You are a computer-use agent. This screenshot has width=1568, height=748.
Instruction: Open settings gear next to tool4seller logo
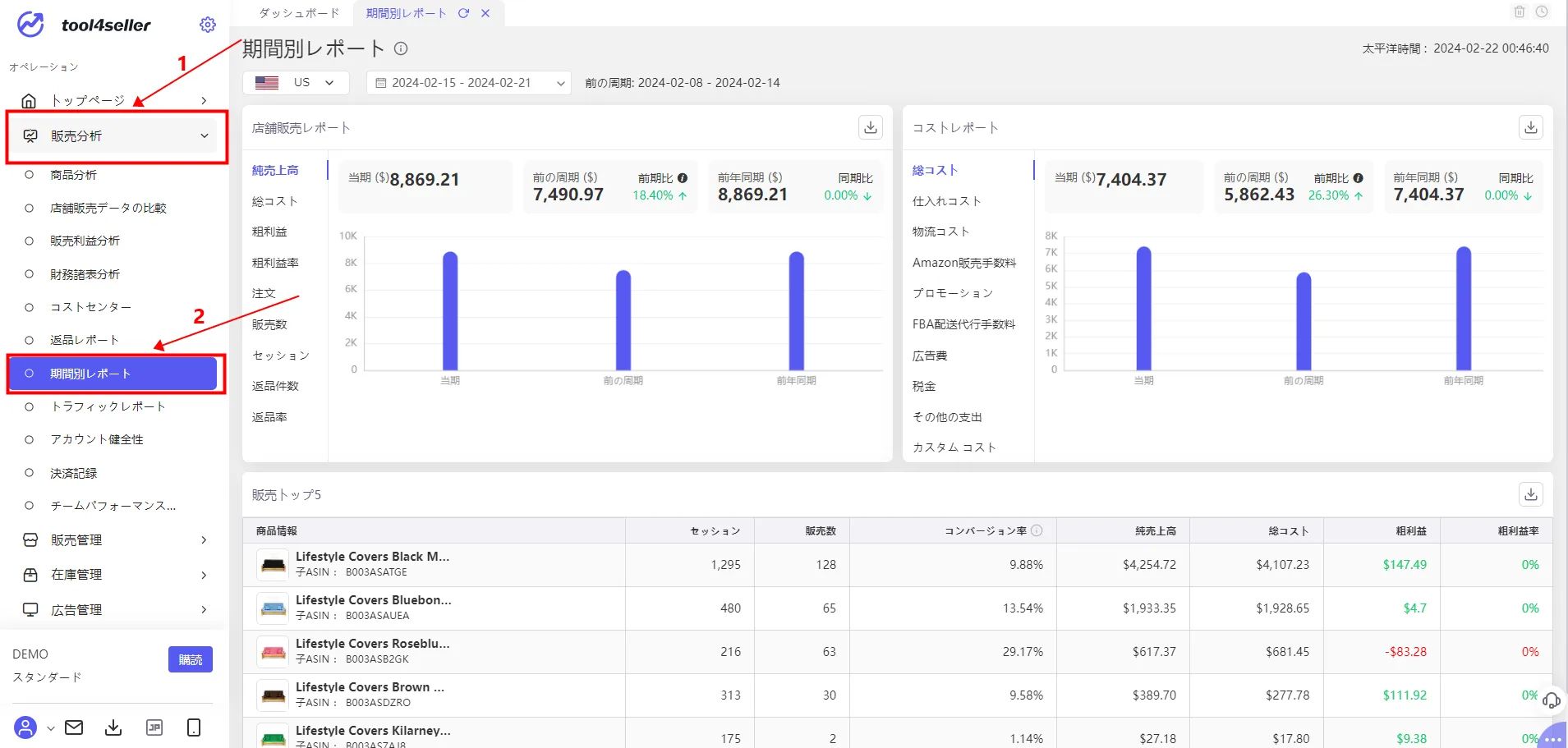pos(208,25)
